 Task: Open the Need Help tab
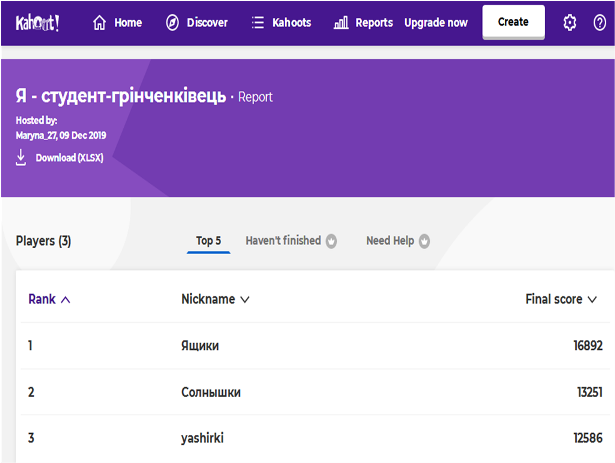(397, 241)
